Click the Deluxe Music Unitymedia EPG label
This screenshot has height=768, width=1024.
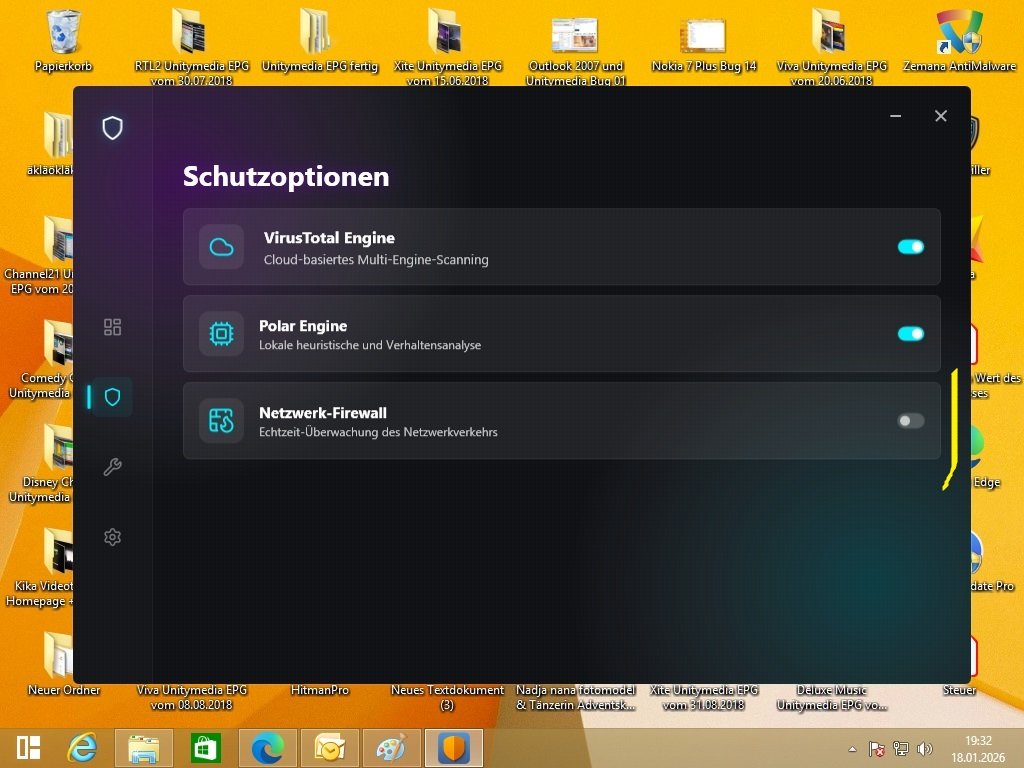tap(831, 697)
